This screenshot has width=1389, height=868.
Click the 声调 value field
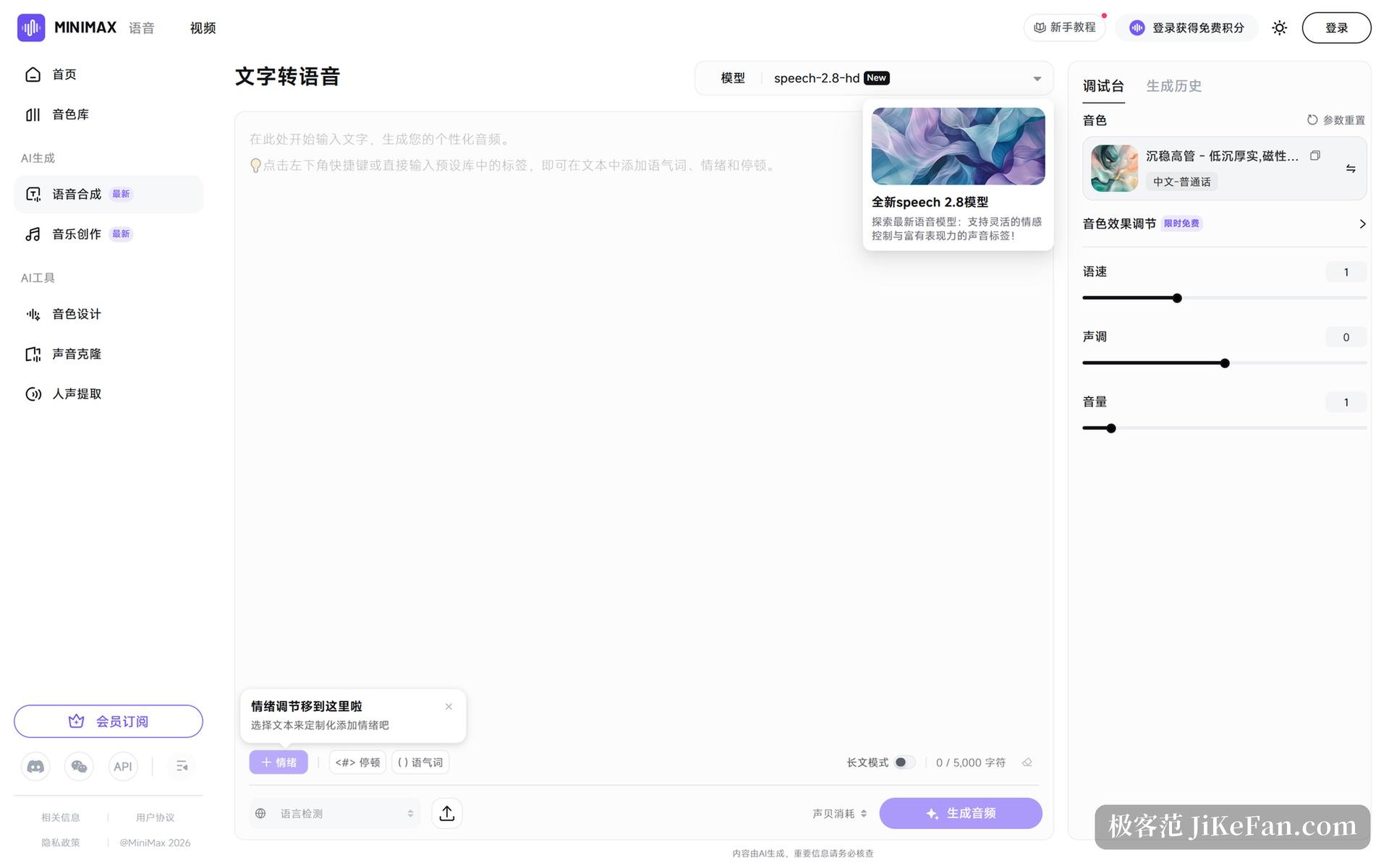(x=1346, y=337)
